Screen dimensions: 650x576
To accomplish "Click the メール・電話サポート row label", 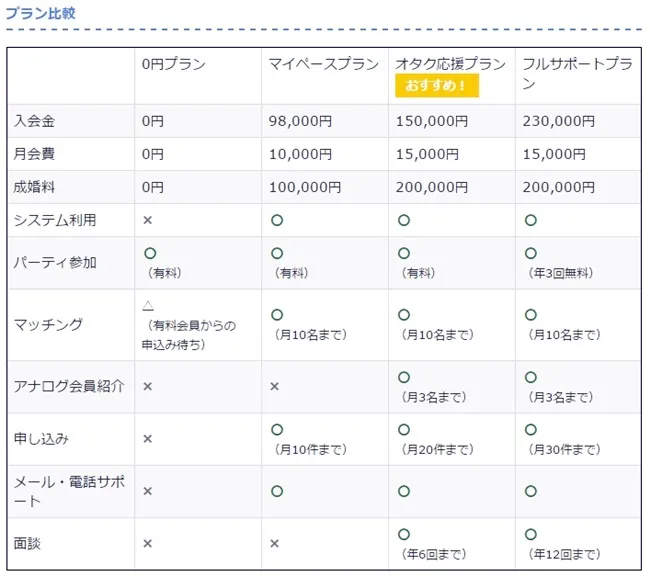I will (69, 491).
